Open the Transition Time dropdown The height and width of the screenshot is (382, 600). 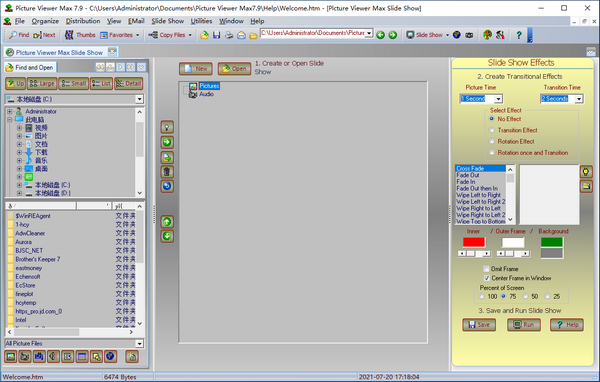pos(579,99)
